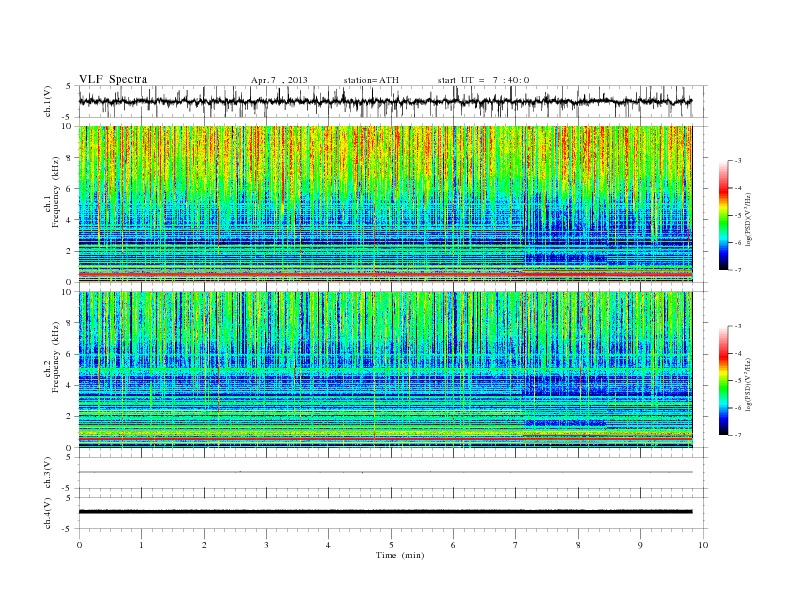This screenshot has height=612, width=792.
Task: Click the time axis tick label '0'
Action: pos(79,545)
